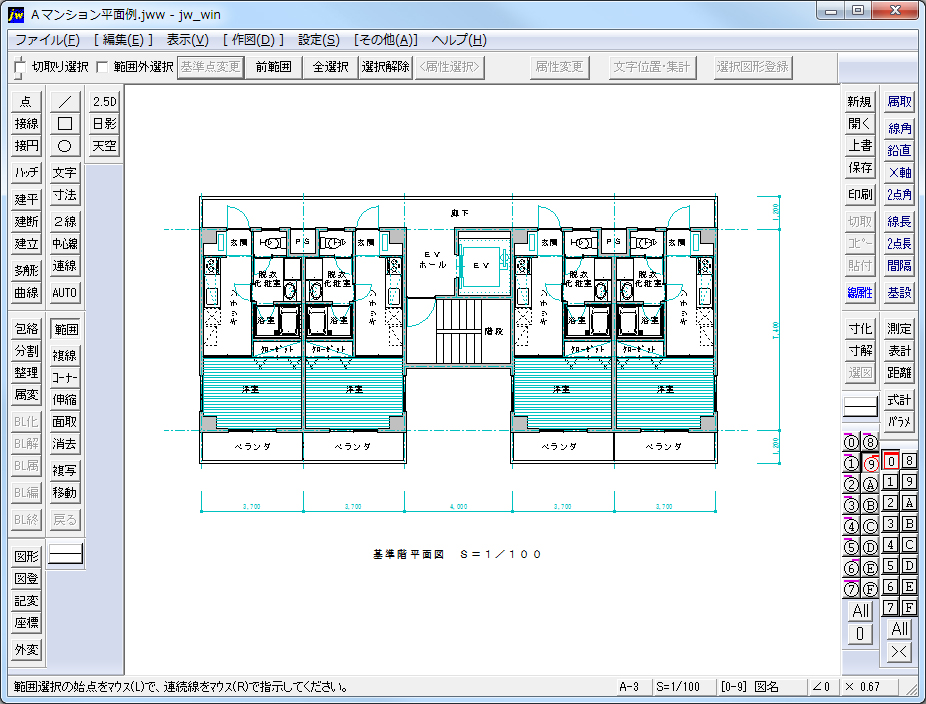Toggle circled layer group 9
The width and height of the screenshot is (926, 704).
(870, 463)
